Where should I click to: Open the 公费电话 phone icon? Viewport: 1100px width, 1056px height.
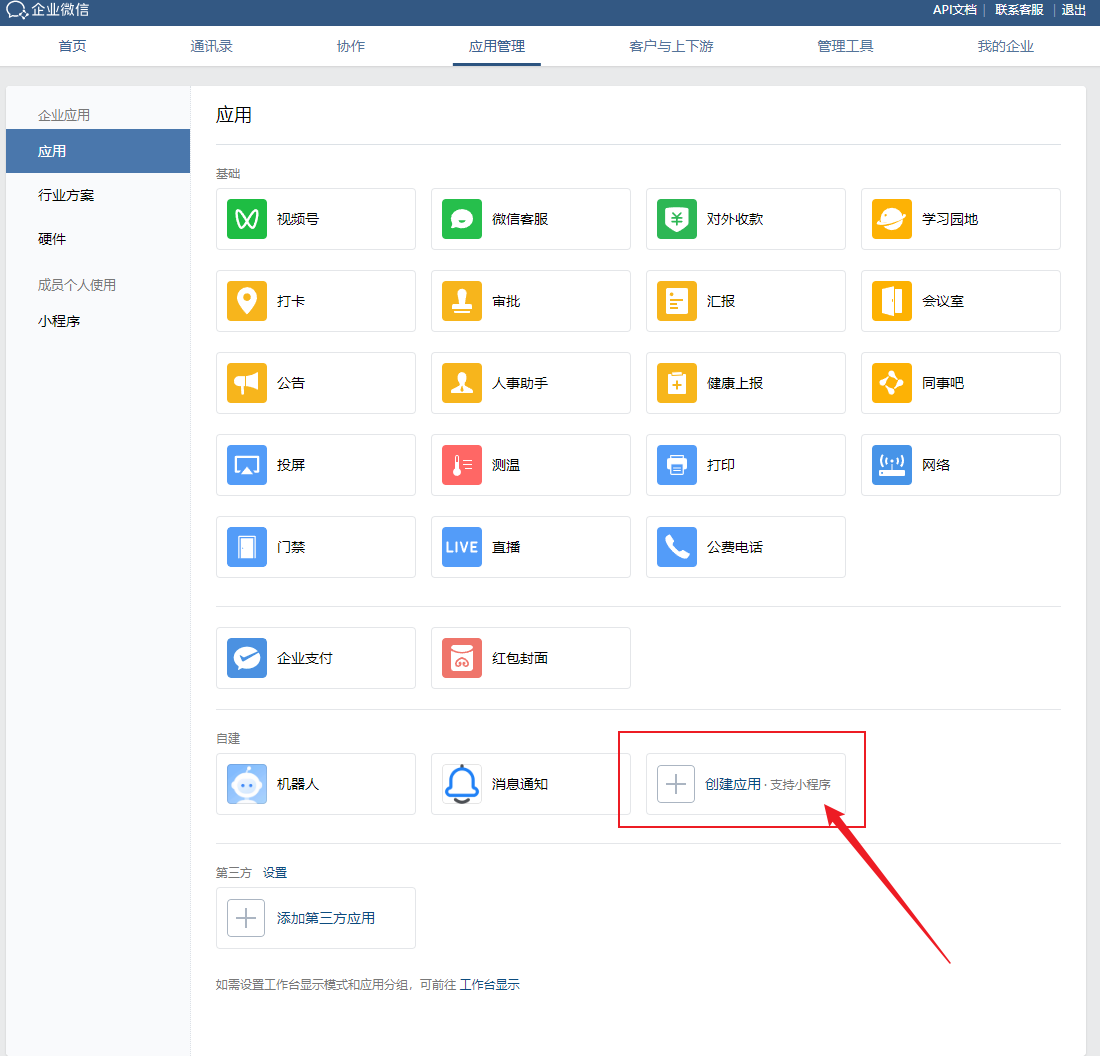[x=676, y=547]
